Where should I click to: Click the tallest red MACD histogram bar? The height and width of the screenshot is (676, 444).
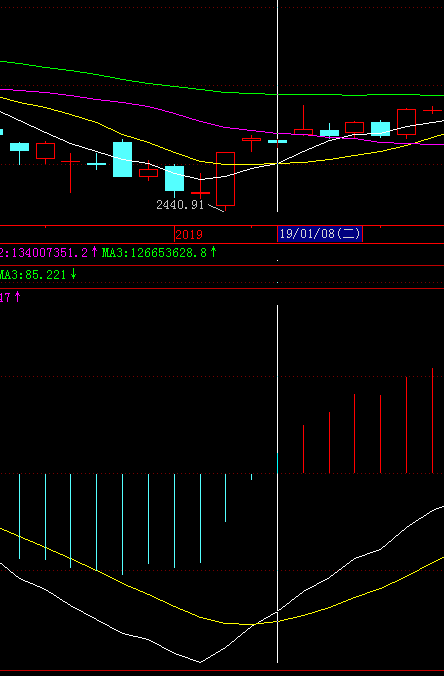432,421
